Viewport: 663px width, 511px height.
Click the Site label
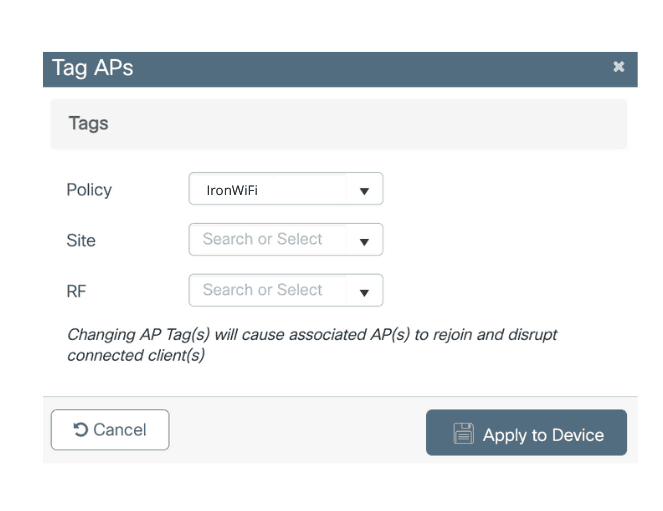(81, 241)
